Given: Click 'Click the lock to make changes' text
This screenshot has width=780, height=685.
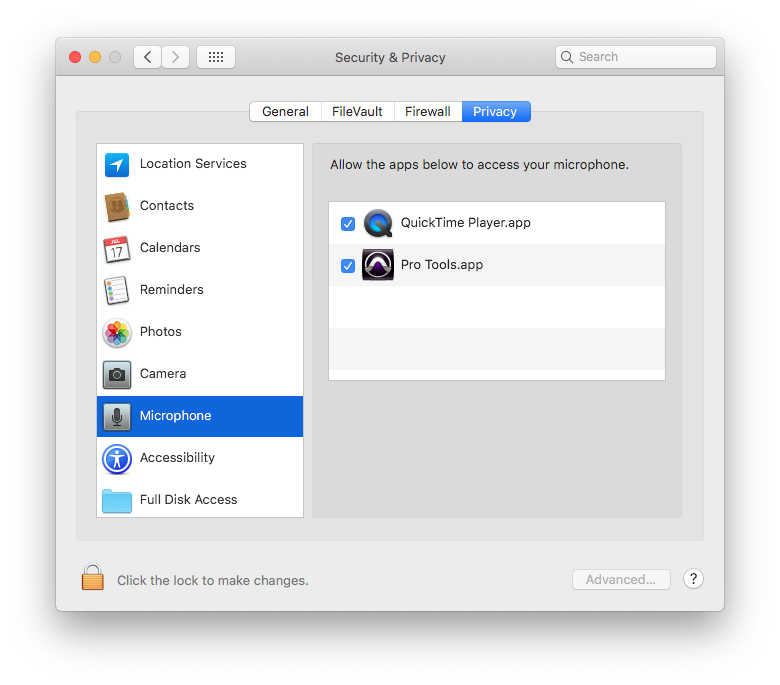Looking at the screenshot, I should tap(212, 581).
